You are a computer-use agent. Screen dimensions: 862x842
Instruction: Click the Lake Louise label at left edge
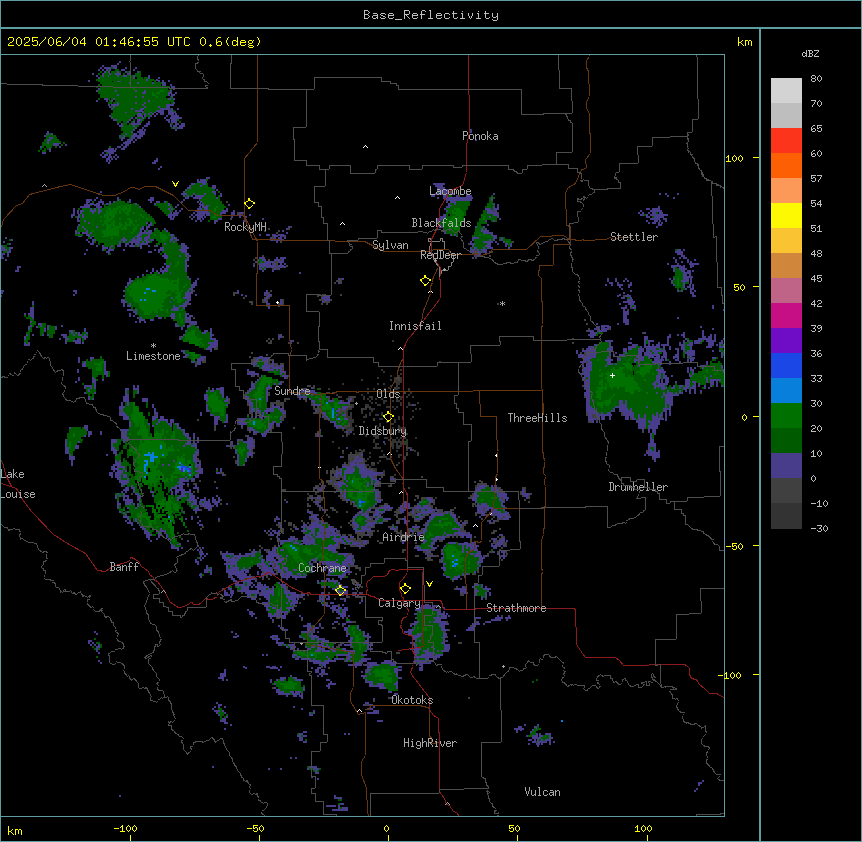[x=18, y=484]
